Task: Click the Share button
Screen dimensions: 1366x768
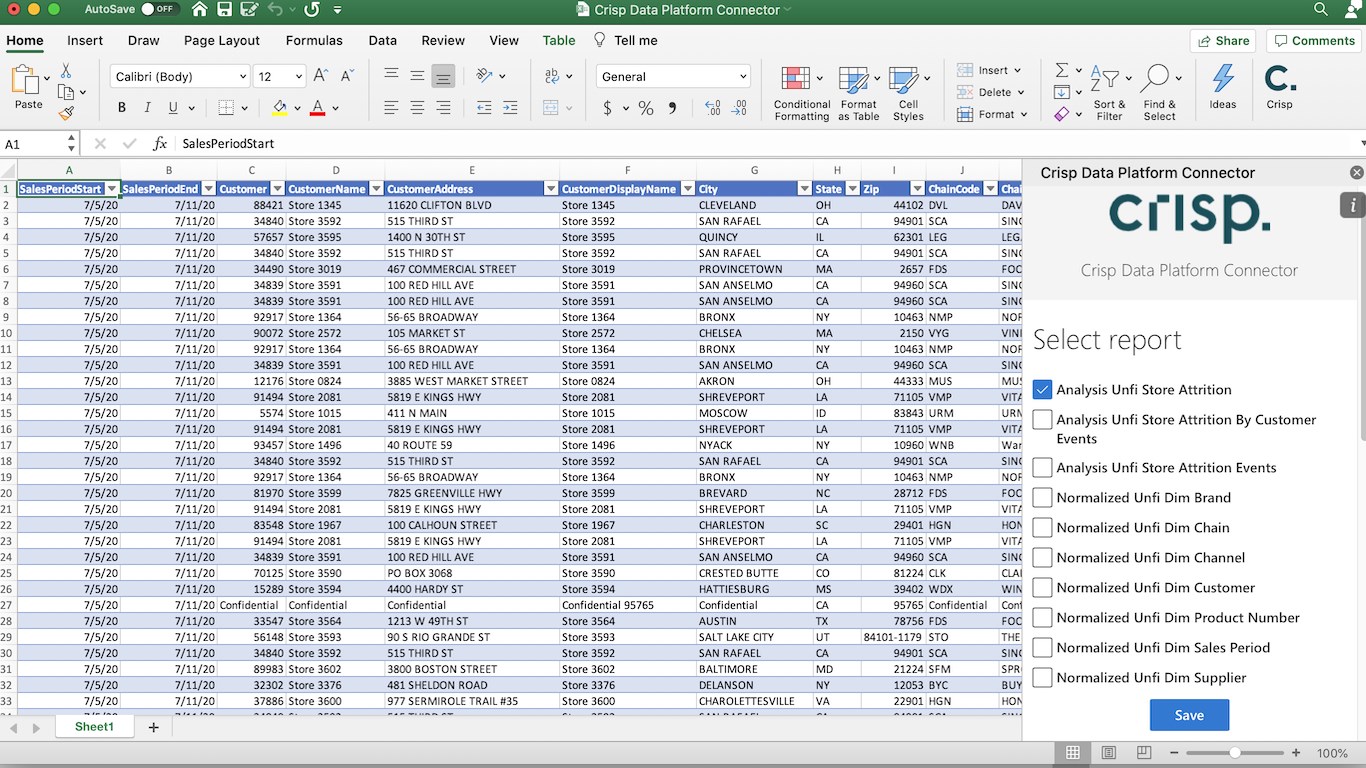Action: (1223, 41)
